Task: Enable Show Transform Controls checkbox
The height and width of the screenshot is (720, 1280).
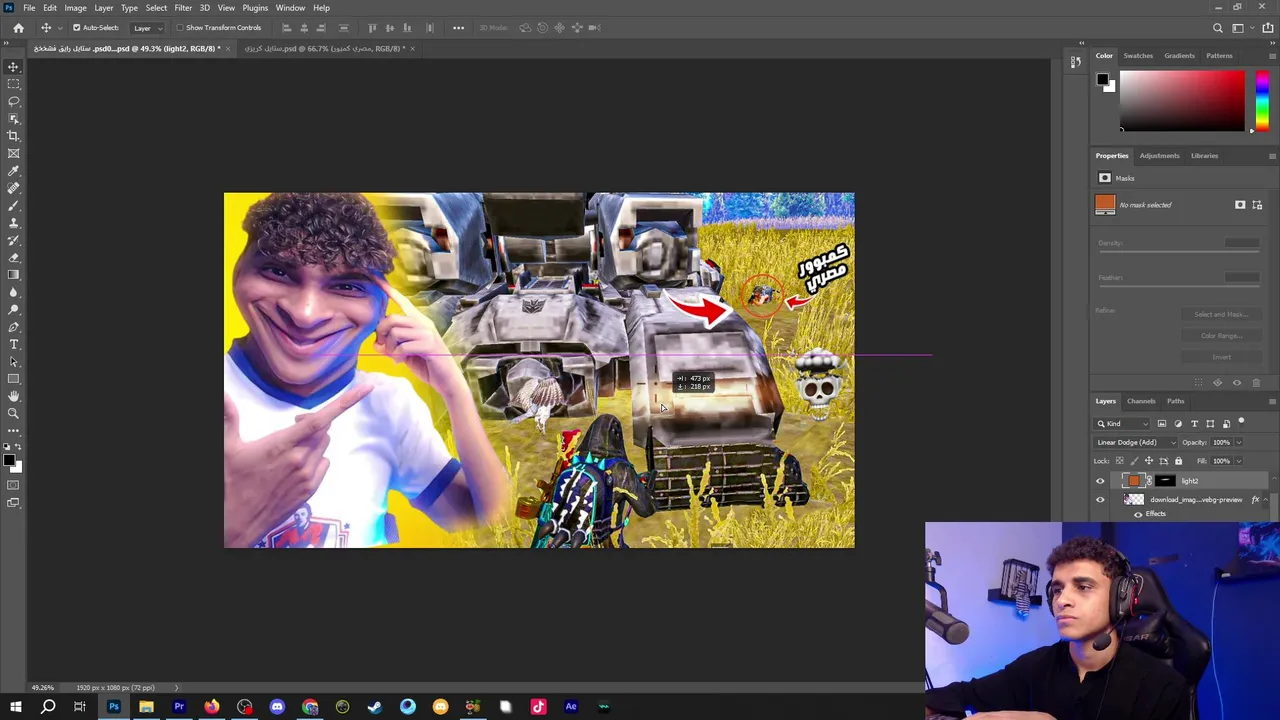Action: point(180,28)
